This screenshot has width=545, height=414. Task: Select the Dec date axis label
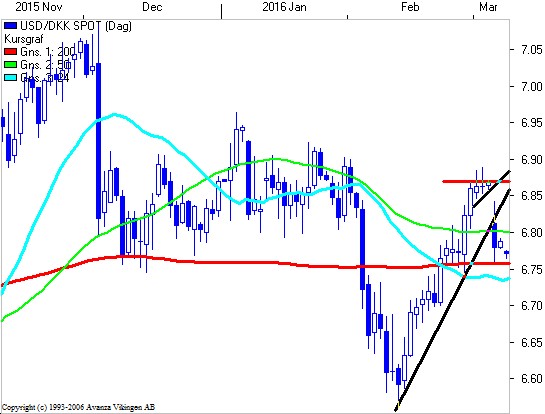tap(152, 7)
